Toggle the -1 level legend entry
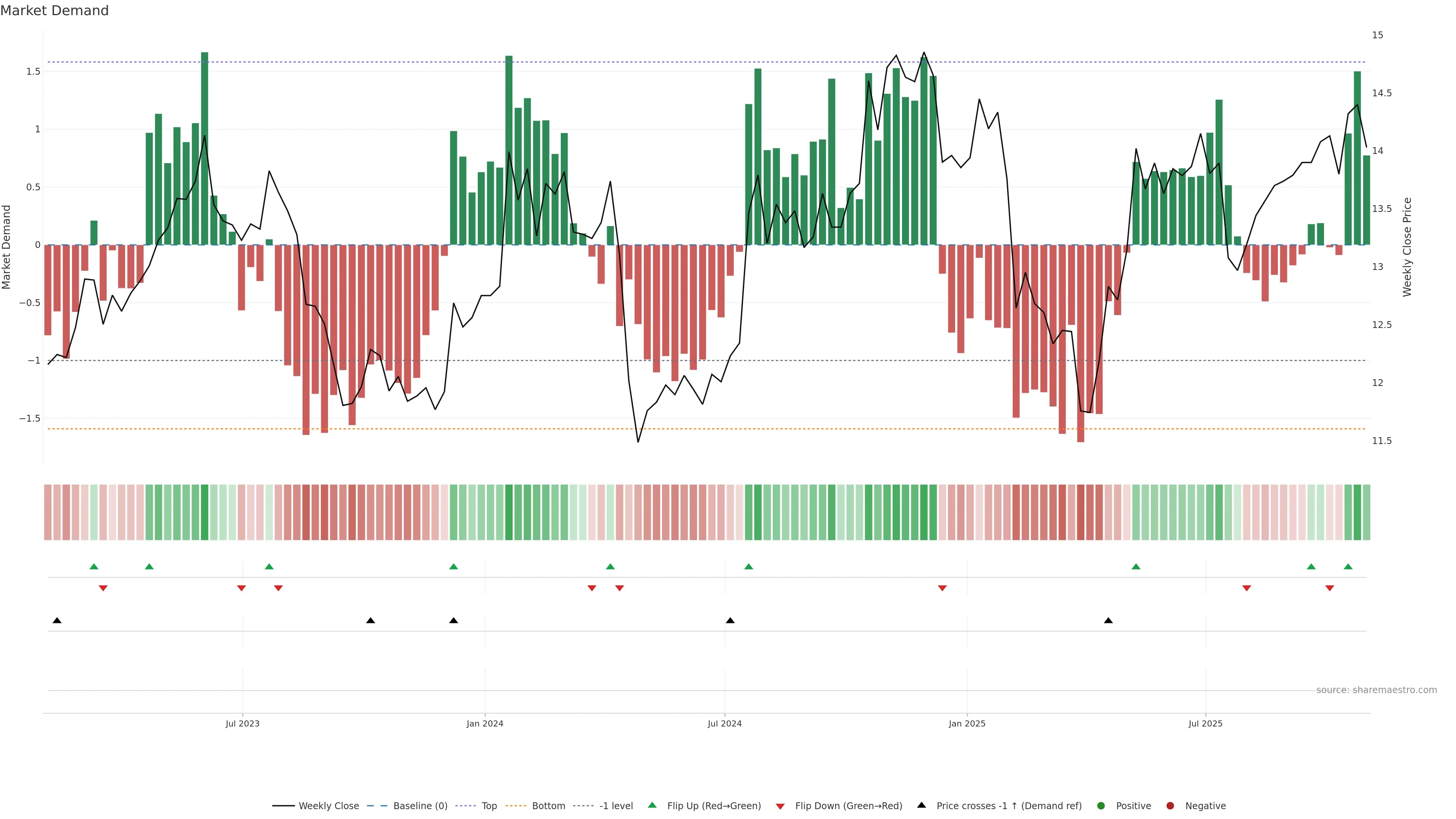 [x=615, y=806]
